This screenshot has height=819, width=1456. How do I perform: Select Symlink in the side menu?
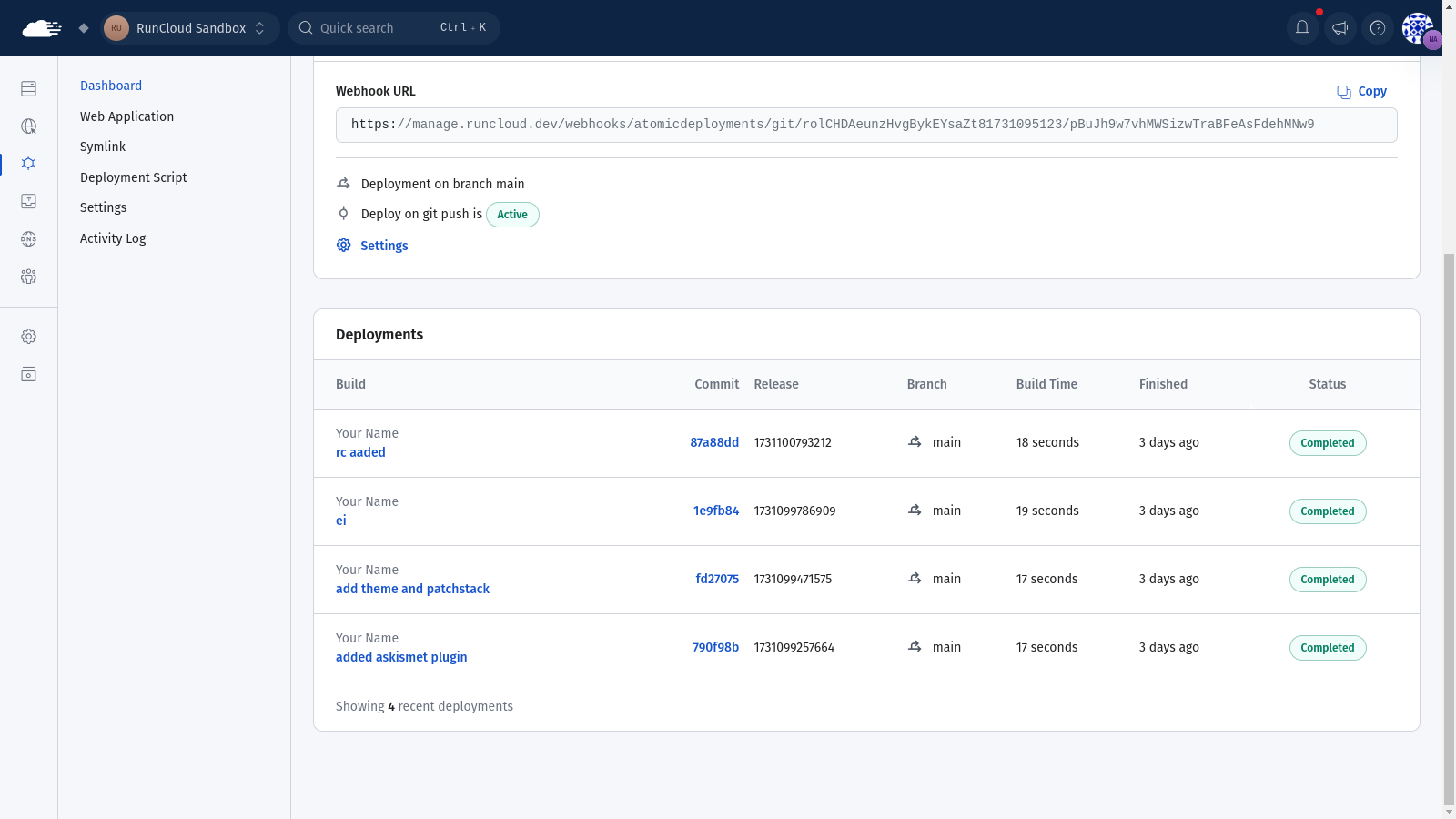pyautogui.click(x=103, y=147)
